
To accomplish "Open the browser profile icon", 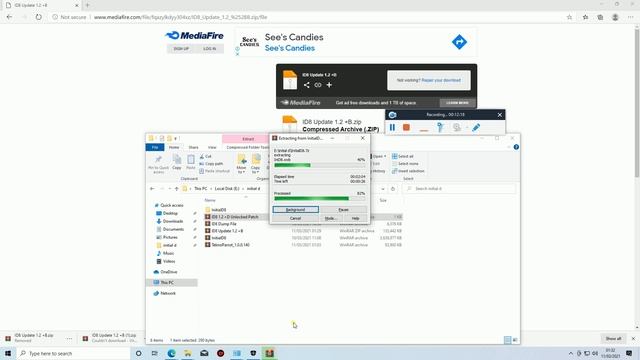I will tap(615, 17).
